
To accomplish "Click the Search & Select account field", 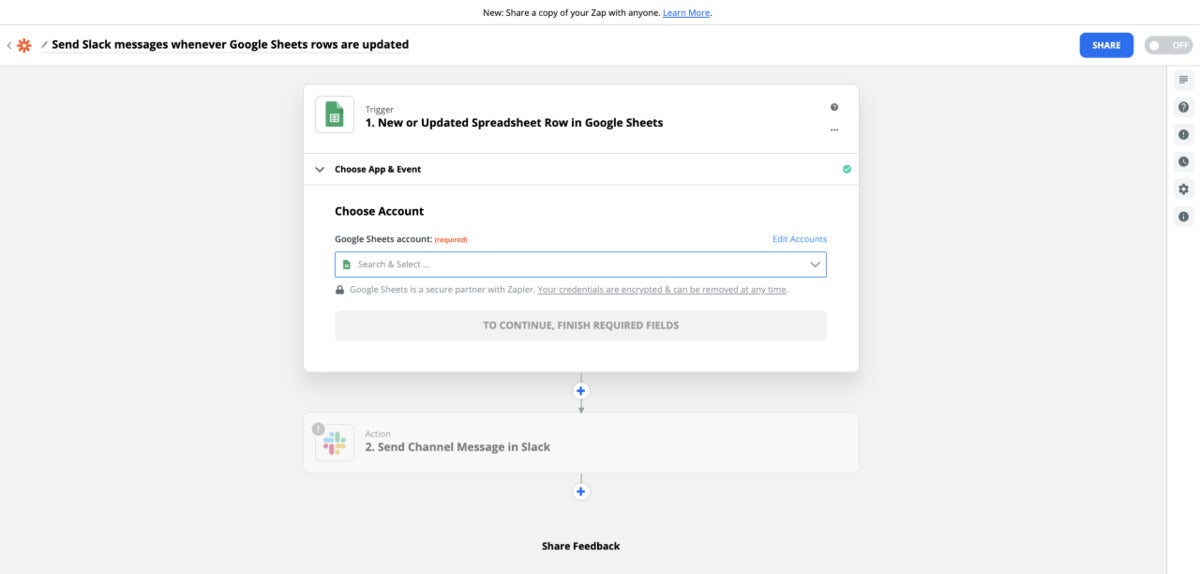I will coord(580,264).
